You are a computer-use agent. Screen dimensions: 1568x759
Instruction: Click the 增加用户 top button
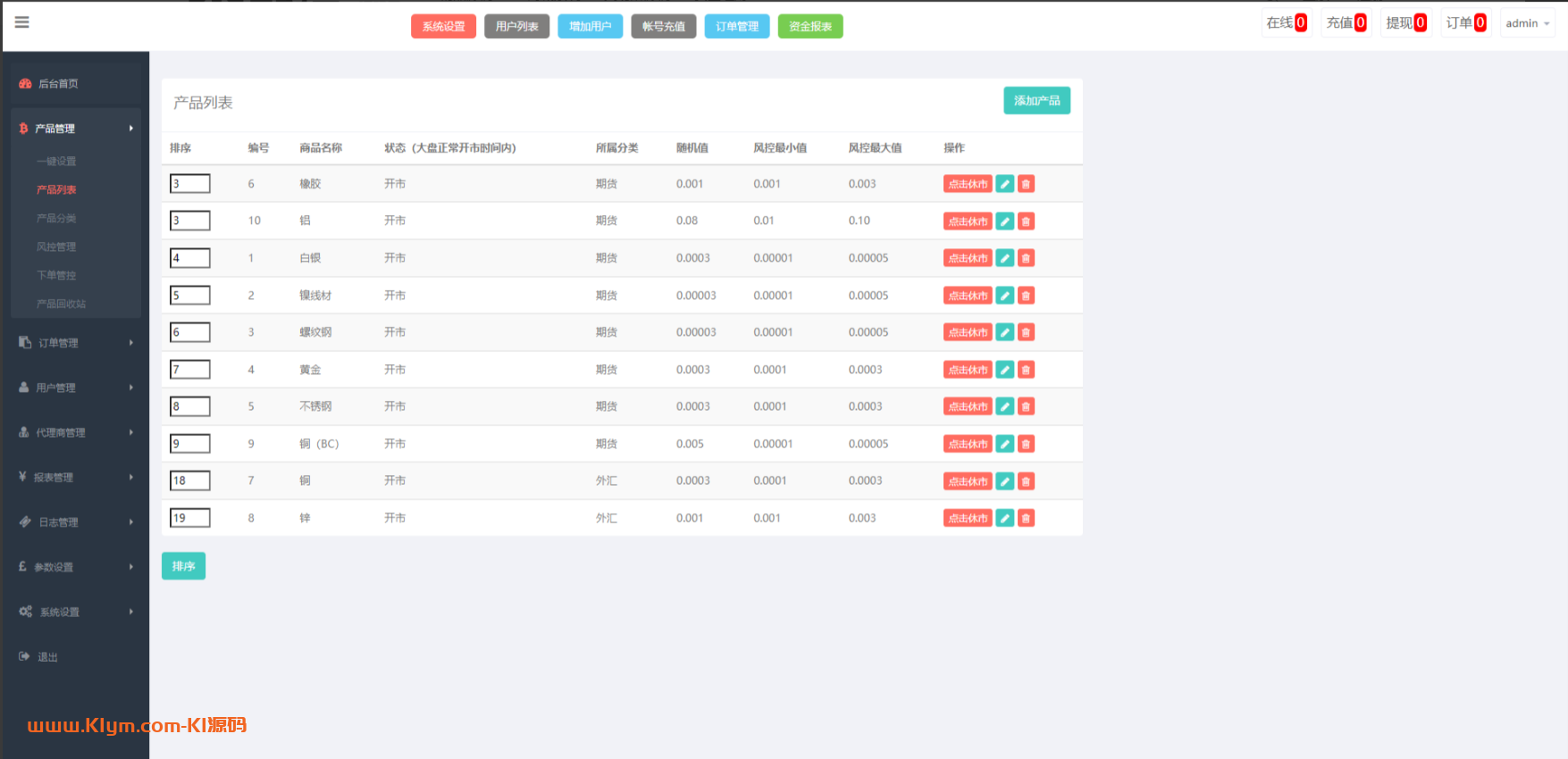590,27
